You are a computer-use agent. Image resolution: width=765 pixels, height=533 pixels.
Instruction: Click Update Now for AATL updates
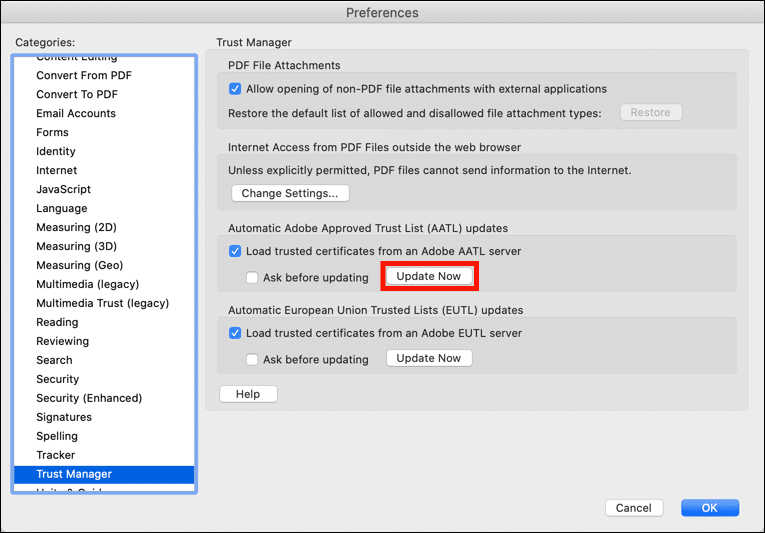(x=429, y=277)
